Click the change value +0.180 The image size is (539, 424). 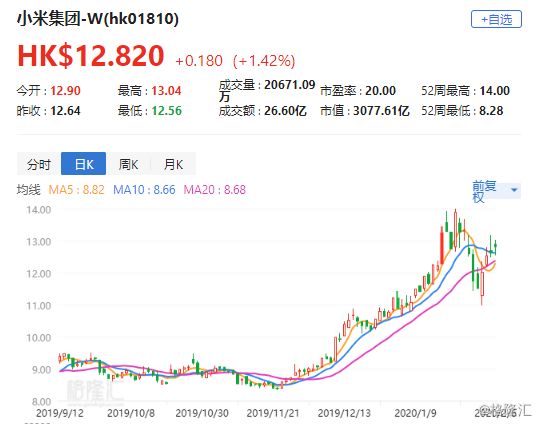pyautogui.click(x=199, y=61)
